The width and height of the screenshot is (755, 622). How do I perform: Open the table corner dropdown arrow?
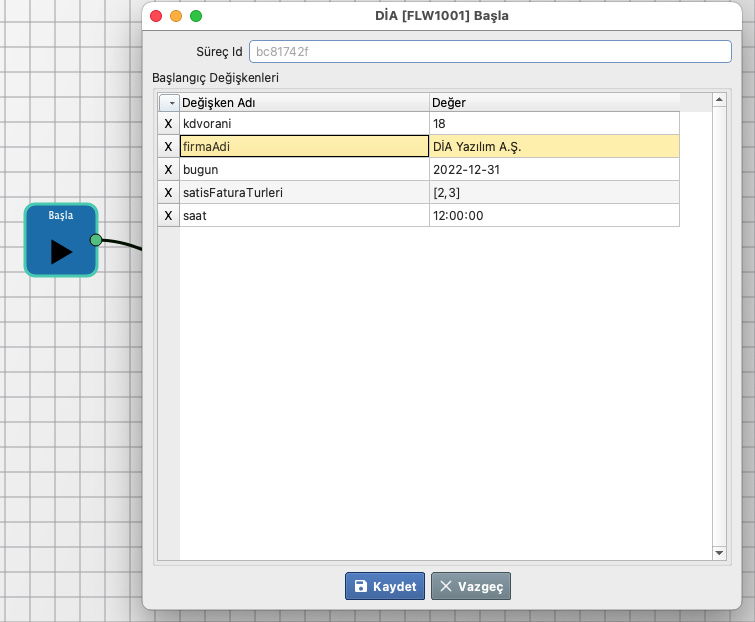pos(169,102)
